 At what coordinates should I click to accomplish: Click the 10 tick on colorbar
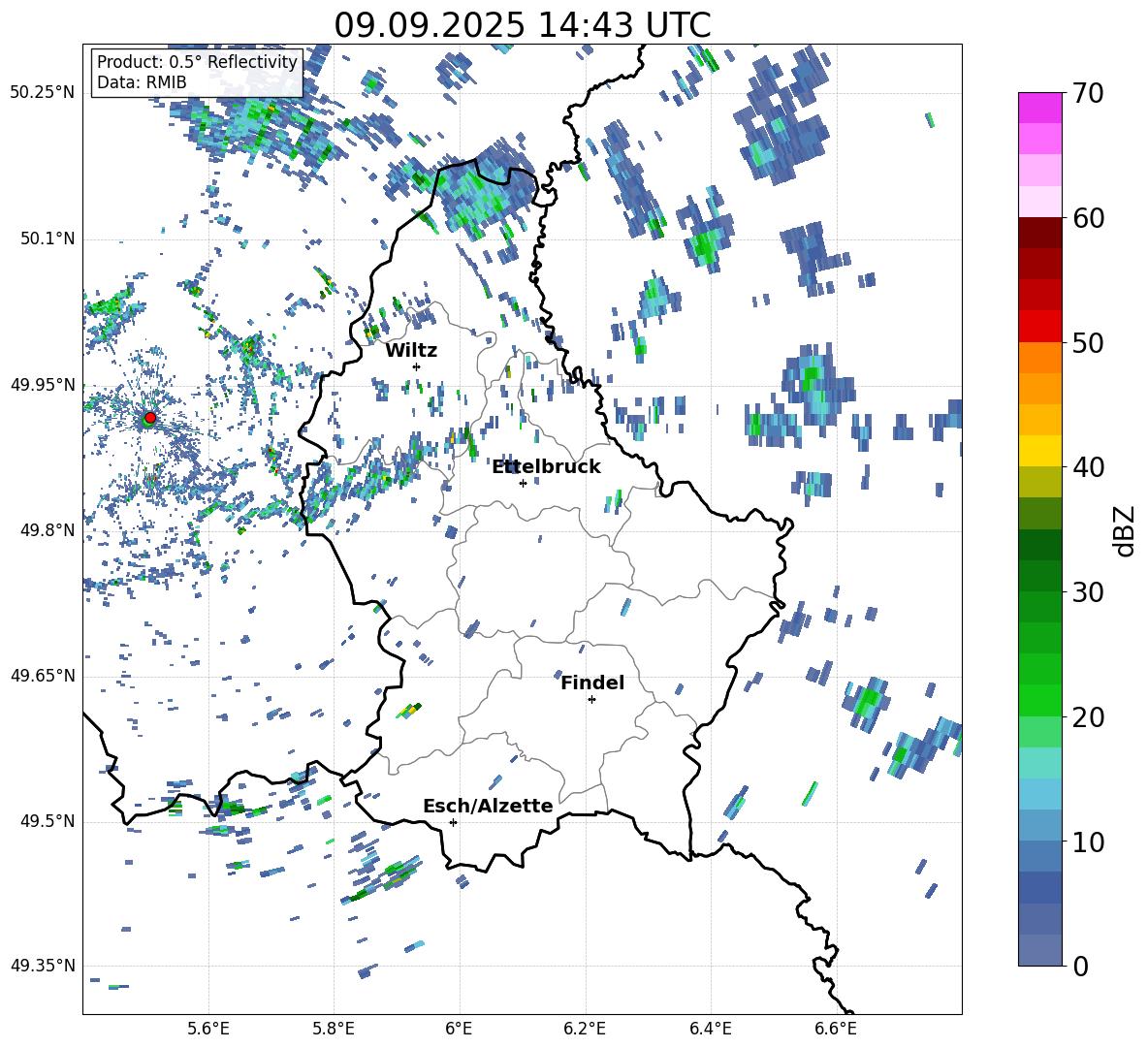pyautogui.click(x=1088, y=842)
